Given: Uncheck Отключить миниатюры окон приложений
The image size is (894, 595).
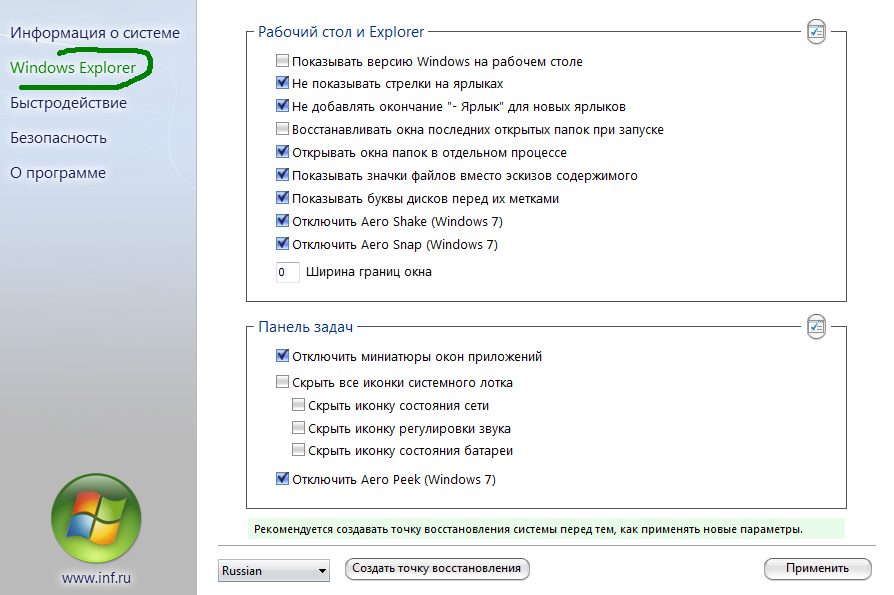Looking at the screenshot, I should pos(282,356).
